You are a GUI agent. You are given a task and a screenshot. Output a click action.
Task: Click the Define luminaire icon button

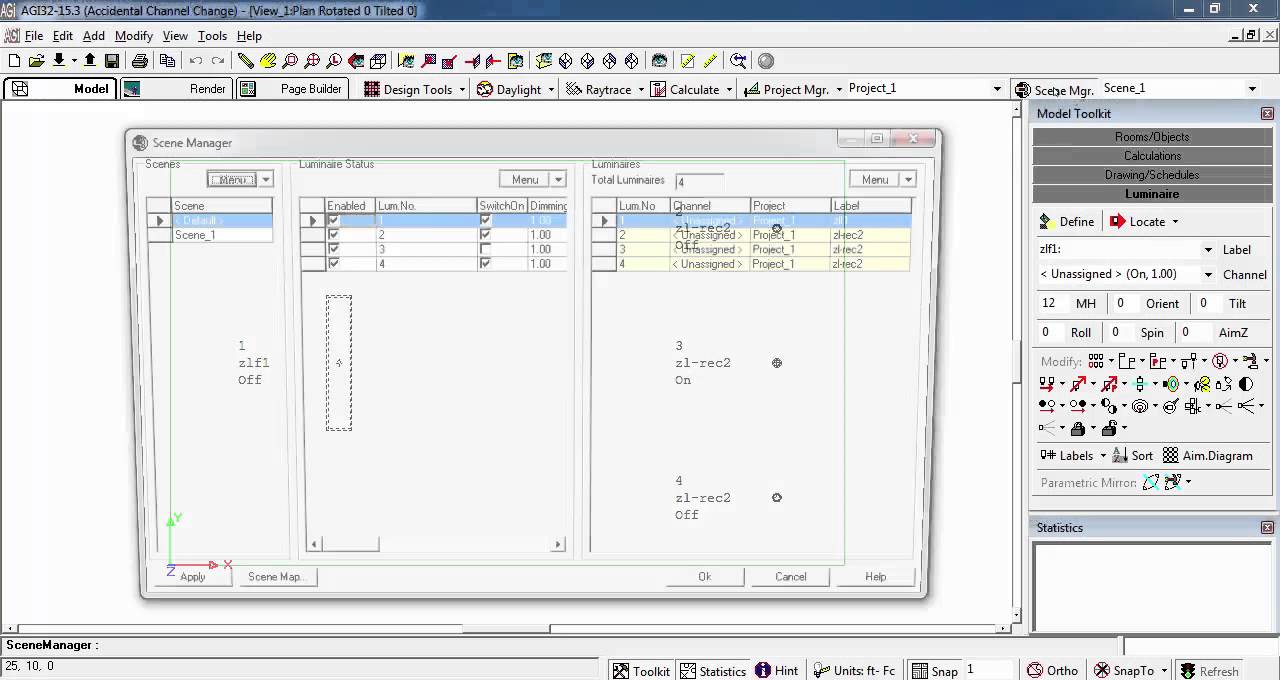[1067, 222]
